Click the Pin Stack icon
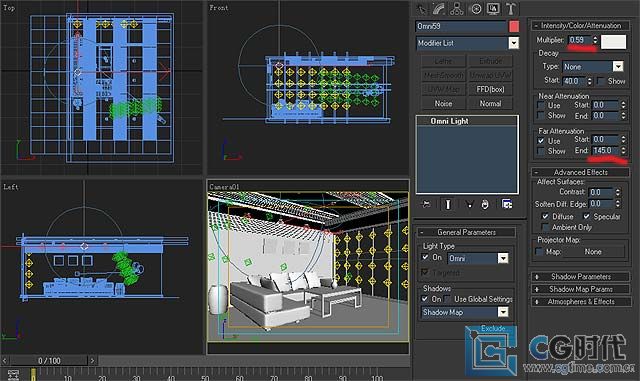This screenshot has width=640, height=381. pos(426,204)
